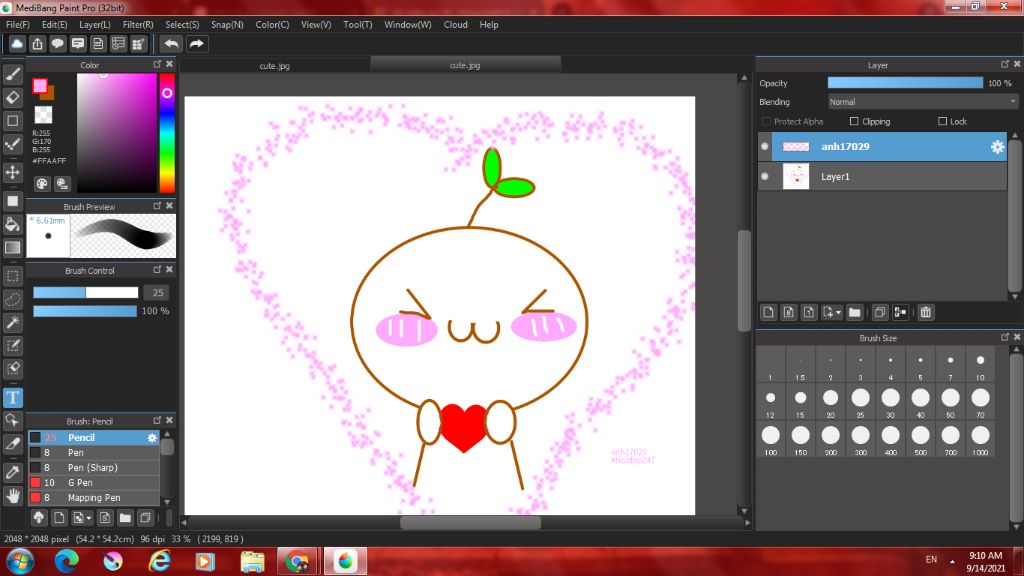
Task: Open File Explorer from taskbar
Action: (252, 562)
